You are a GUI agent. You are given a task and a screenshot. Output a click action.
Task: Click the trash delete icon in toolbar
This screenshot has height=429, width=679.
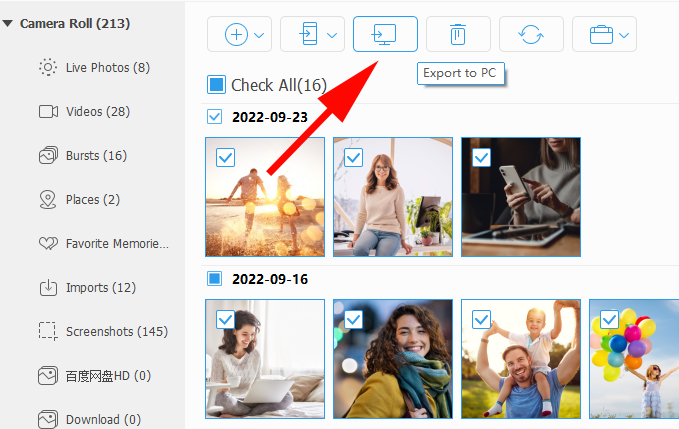458,34
